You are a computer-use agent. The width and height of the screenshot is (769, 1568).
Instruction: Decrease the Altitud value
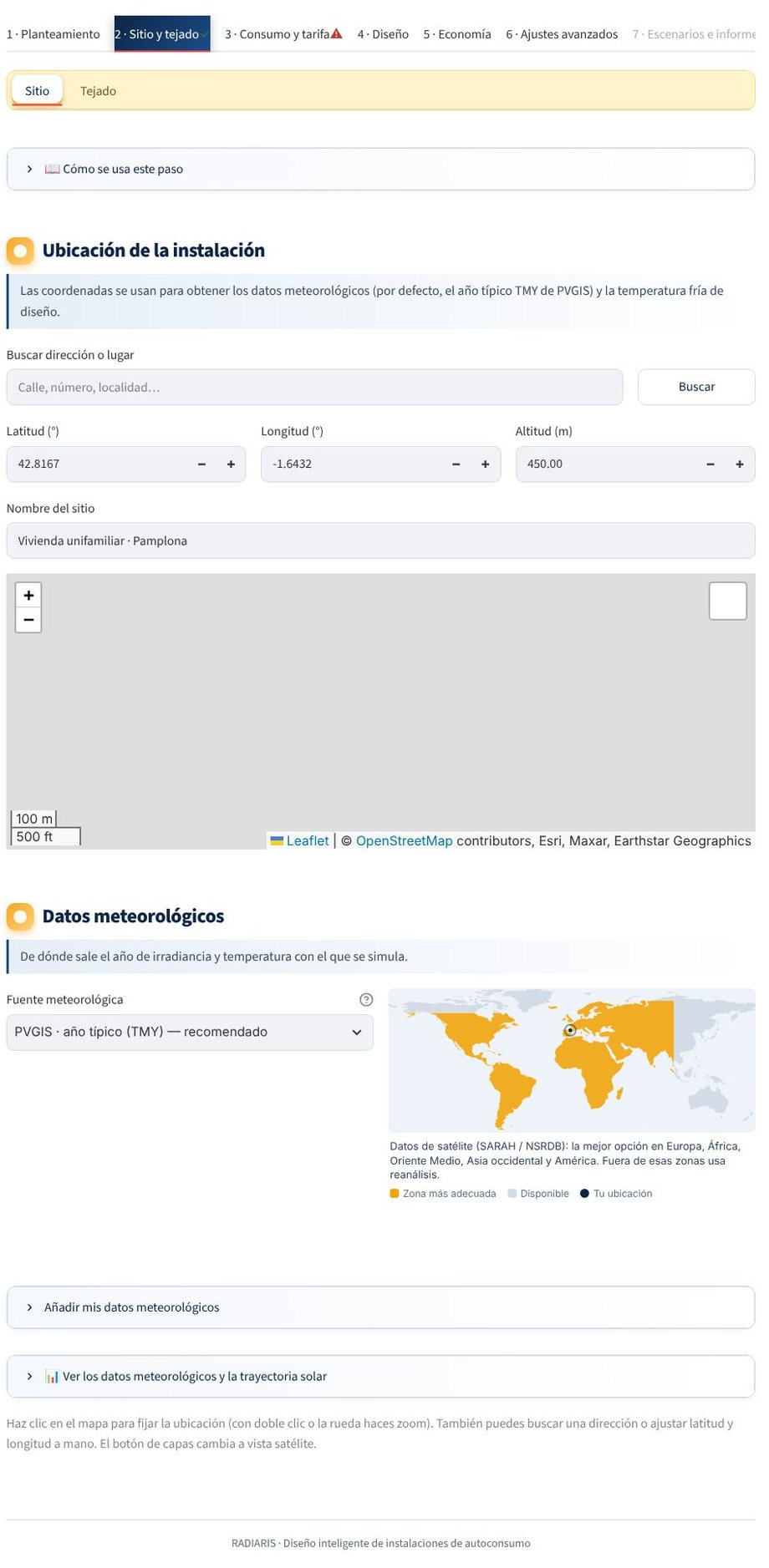(x=710, y=464)
